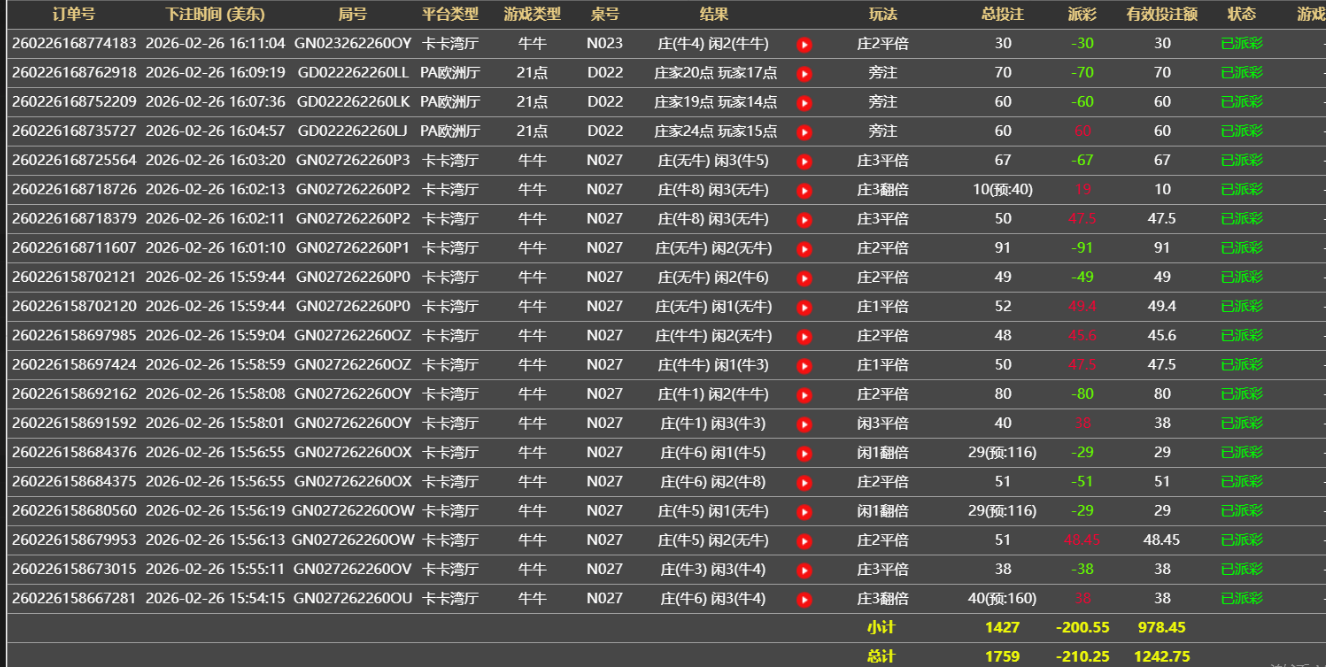Open replay icon for round GN027262260OU
This screenshot has height=667, width=1326.
pos(804,599)
